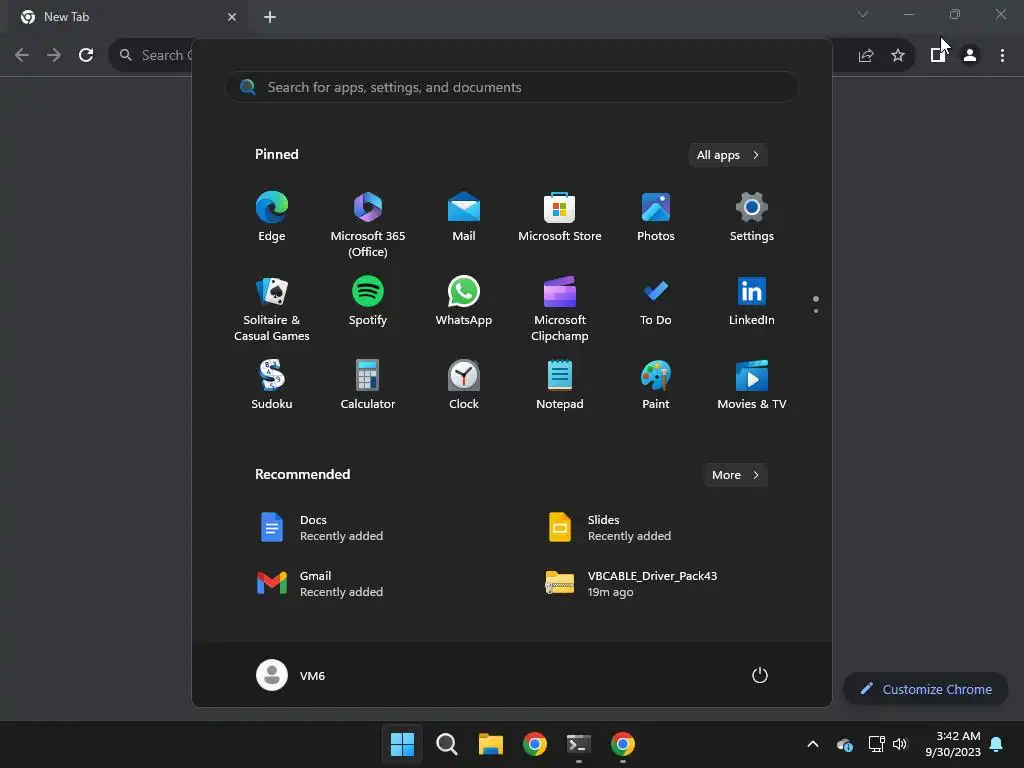Image resolution: width=1024 pixels, height=768 pixels.
Task: Launch Spotify
Action: click(x=368, y=302)
